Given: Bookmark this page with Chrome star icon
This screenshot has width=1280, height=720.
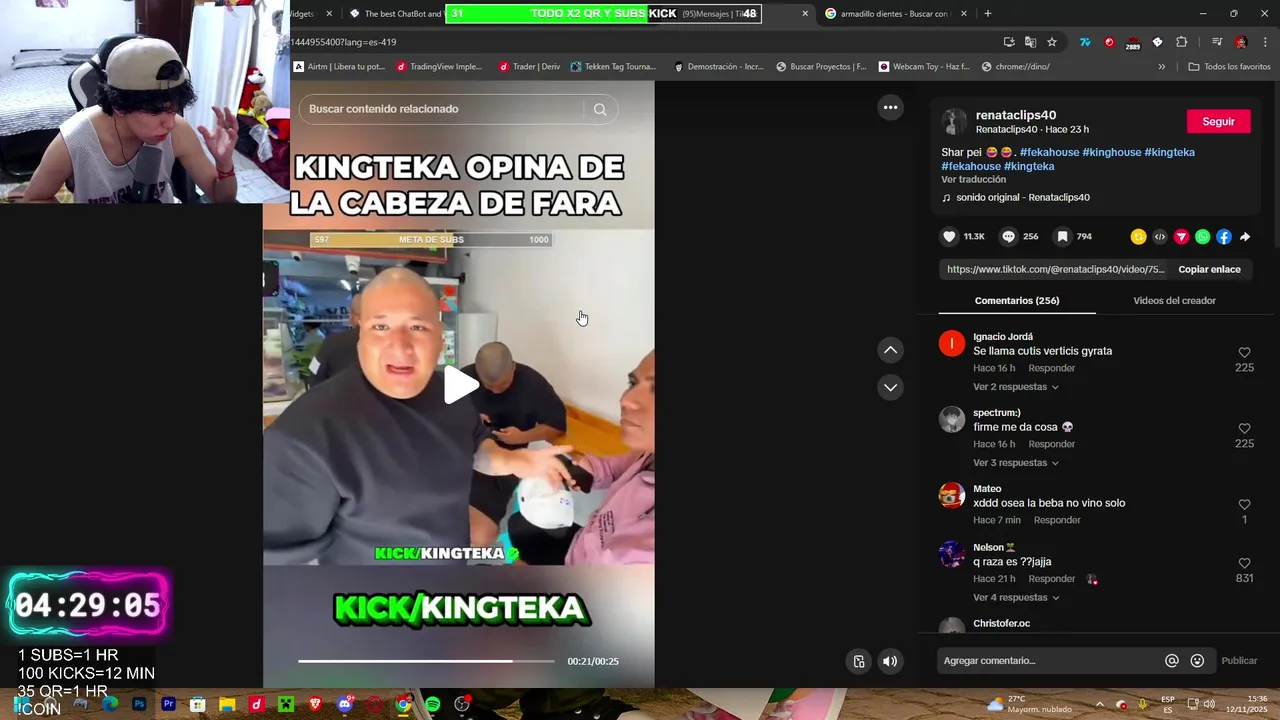Looking at the screenshot, I should (x=1052, y=42).
